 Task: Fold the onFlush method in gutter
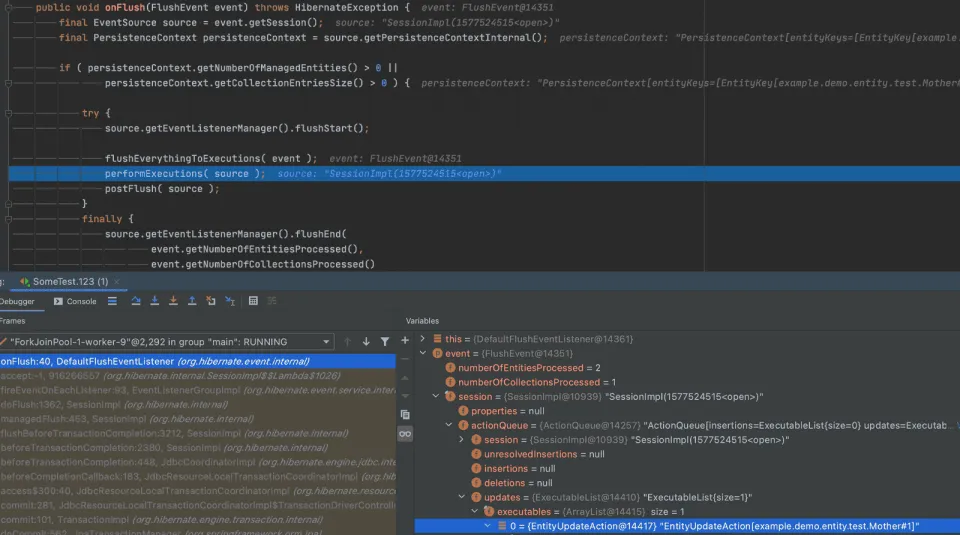pos(8,7)
